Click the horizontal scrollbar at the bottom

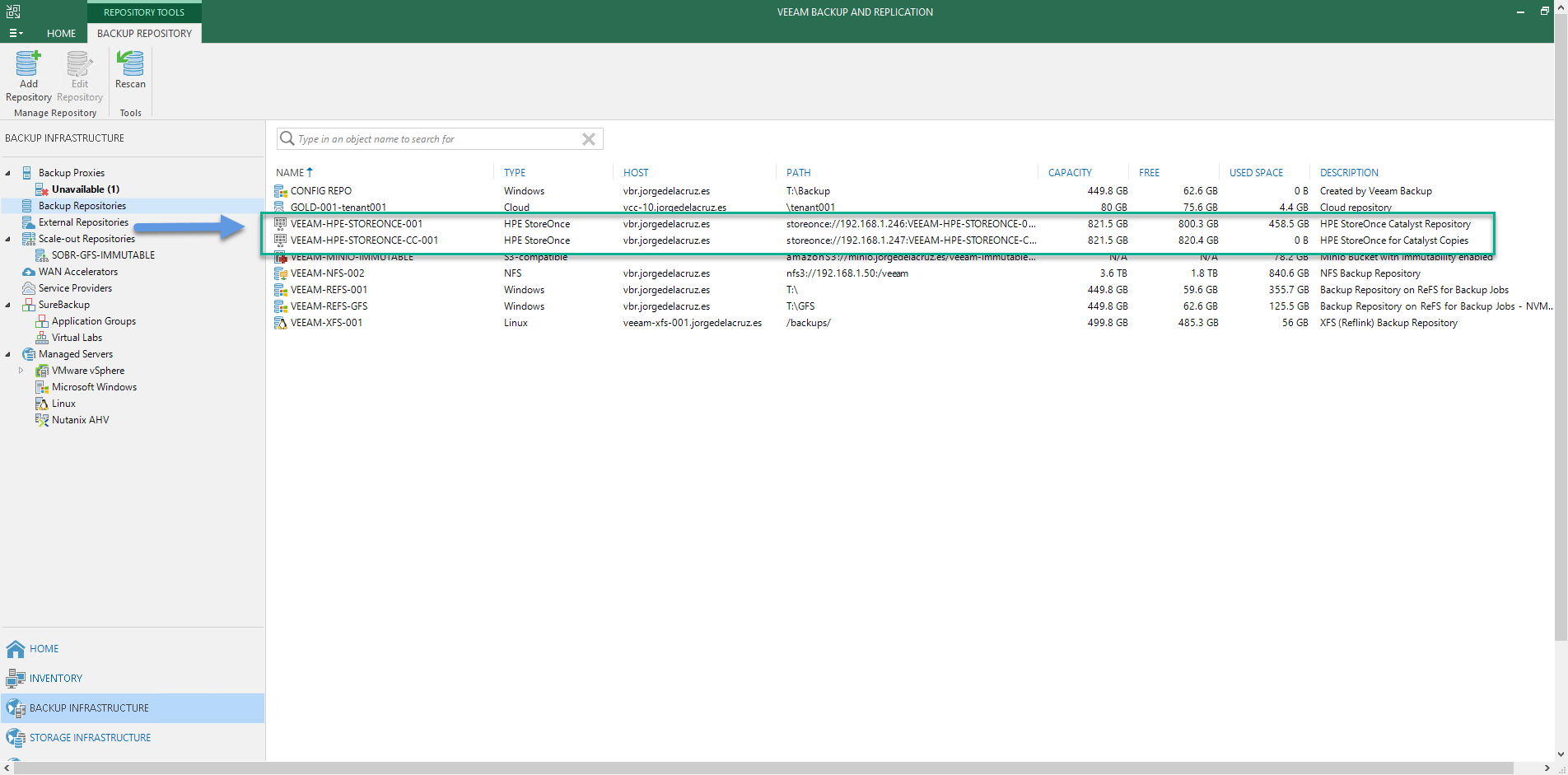764,768
